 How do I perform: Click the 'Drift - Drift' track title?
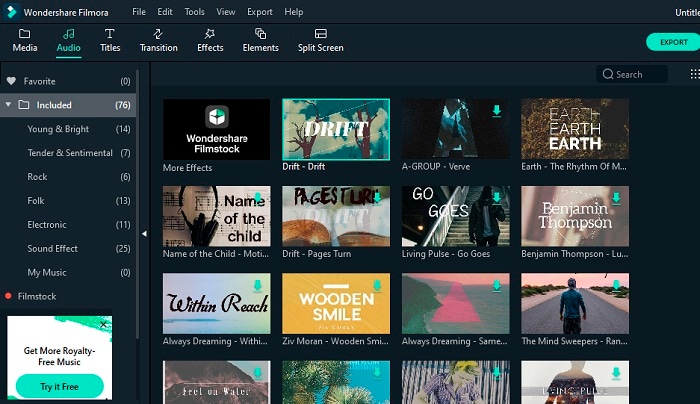click(304, 167)
